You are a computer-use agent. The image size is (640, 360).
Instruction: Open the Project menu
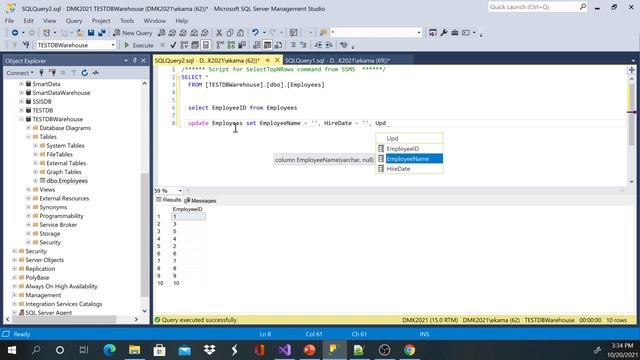click(101, 20)
